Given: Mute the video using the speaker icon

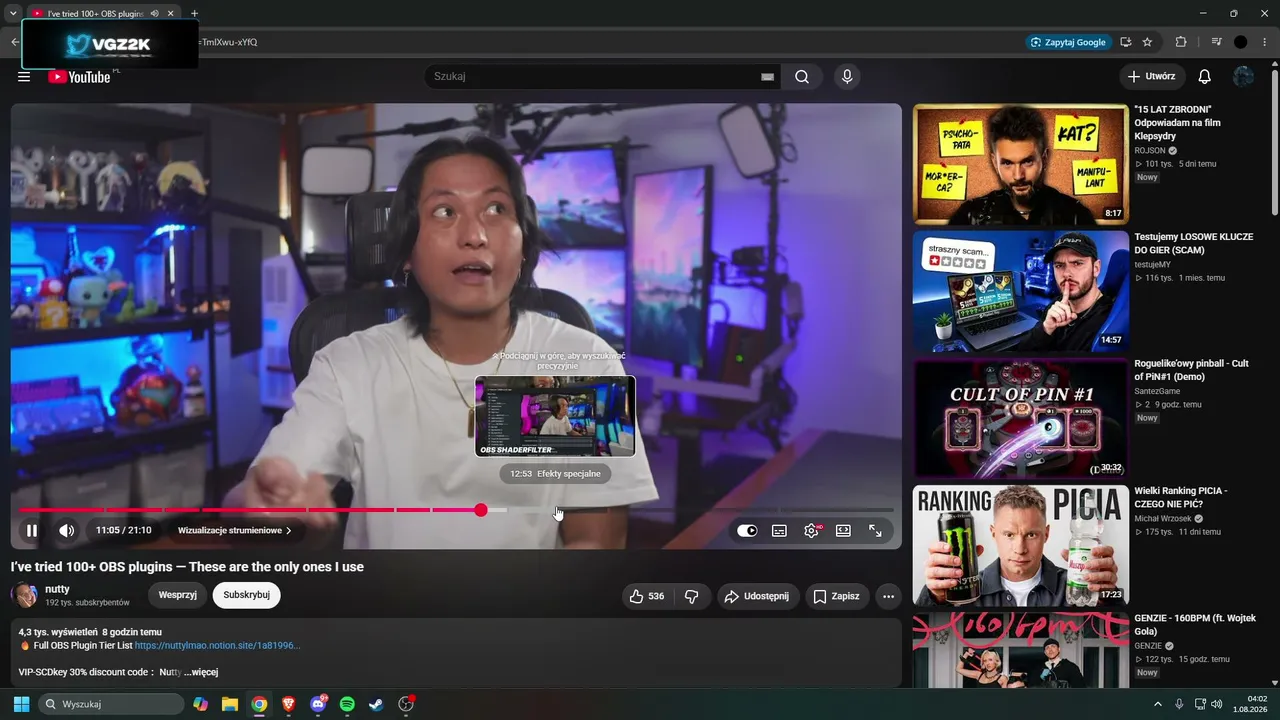Looking at the screenshot, I should pyautogui.click(x=67, y=531).
